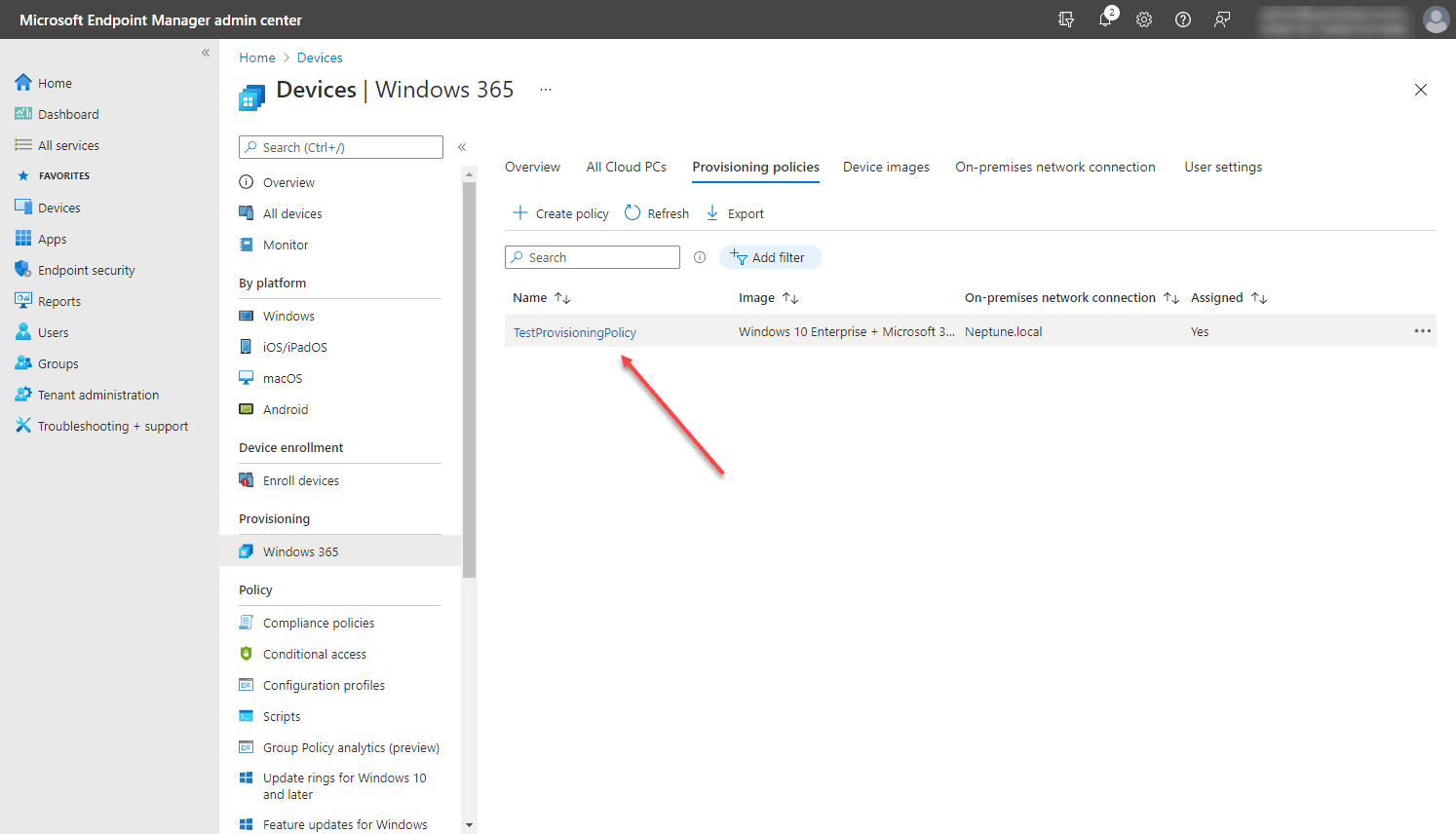Click Create policy
The image size is (1456, 834).
tap(560, 212)
